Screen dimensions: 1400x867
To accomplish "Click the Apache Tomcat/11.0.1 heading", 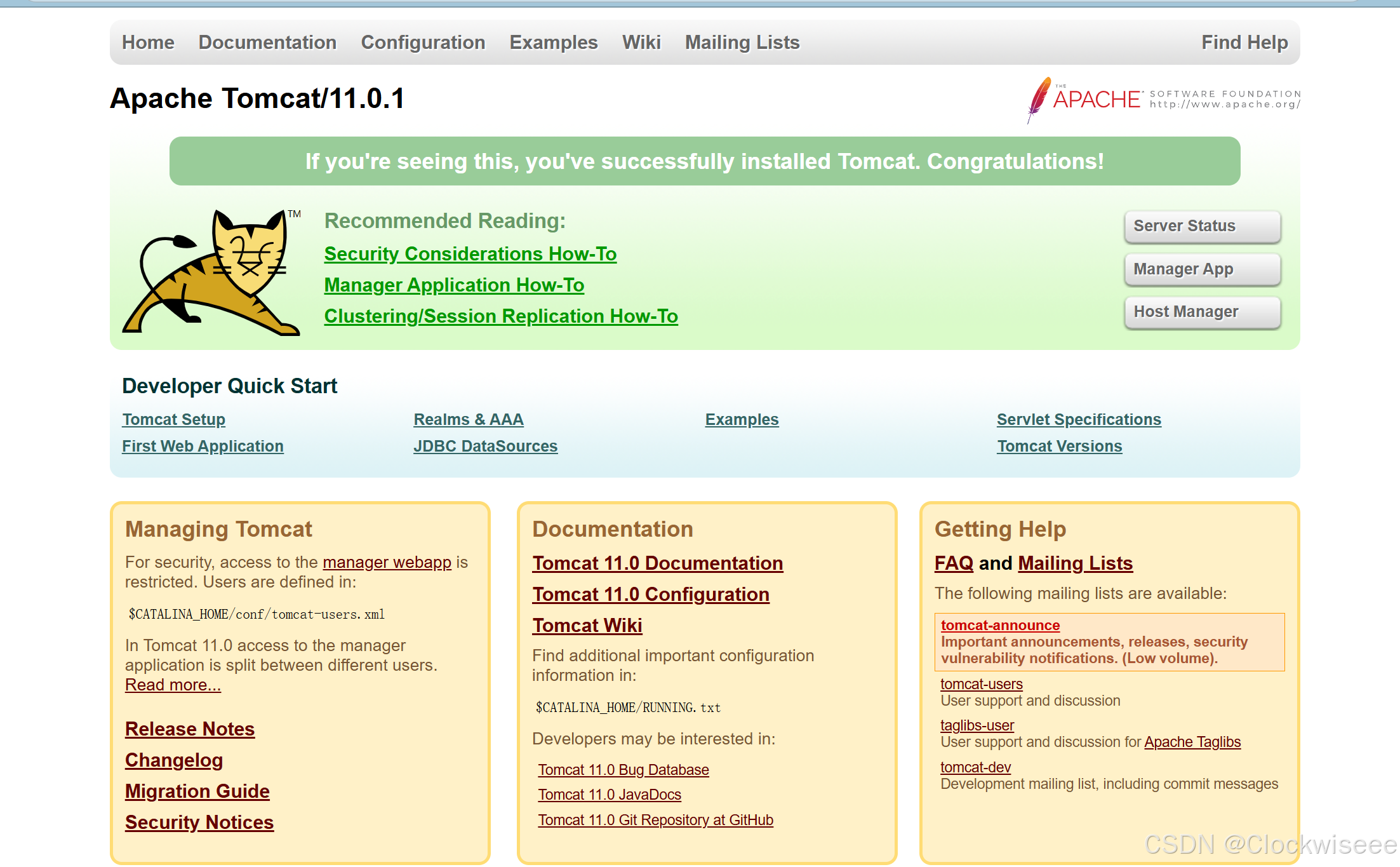I will (257, 98).
